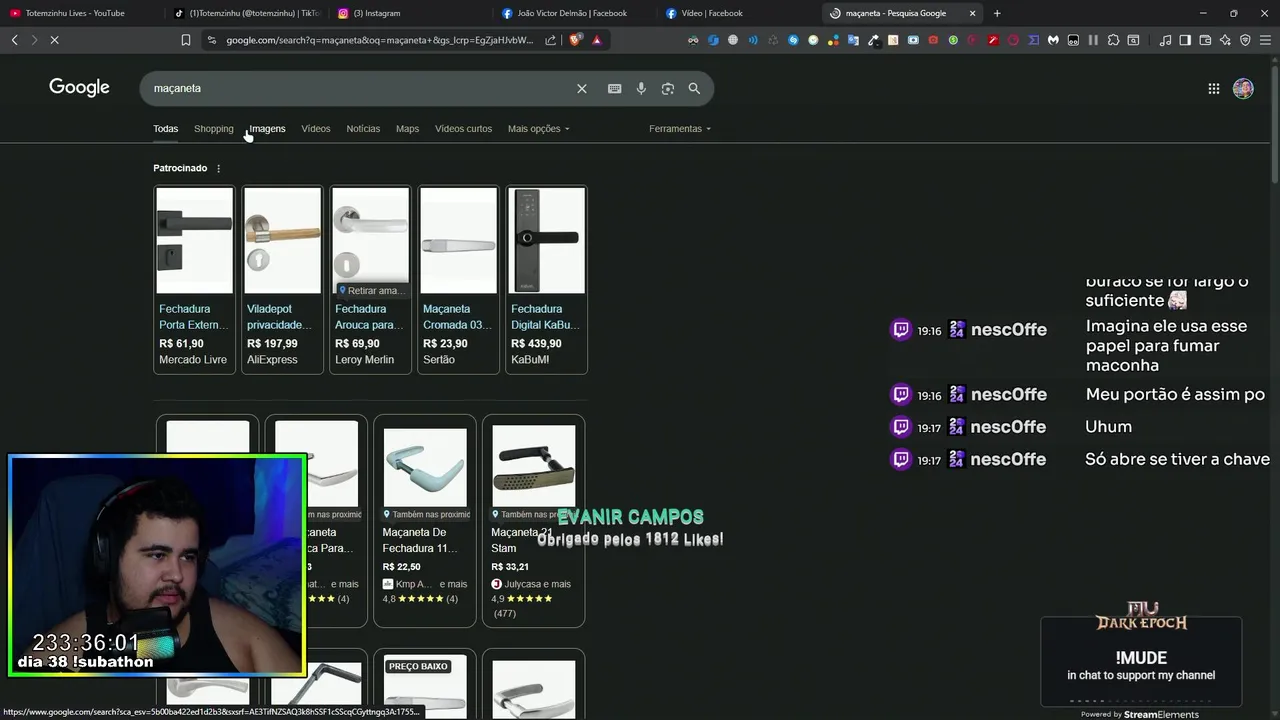Open the Leo AI assistant
Screen dimensions: 1280x720
pos(1225,40)
